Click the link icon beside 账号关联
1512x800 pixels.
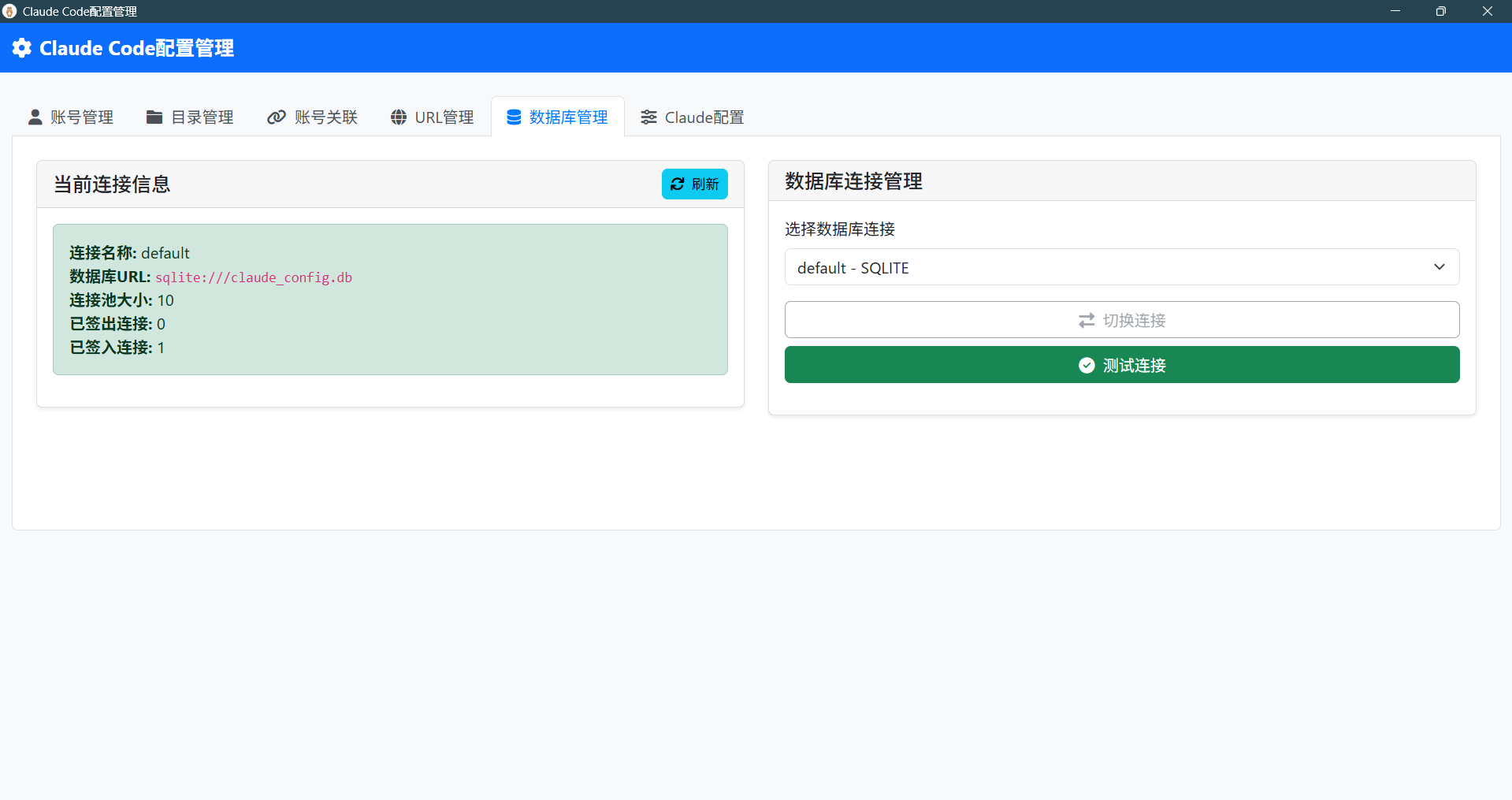pos(277,117)
